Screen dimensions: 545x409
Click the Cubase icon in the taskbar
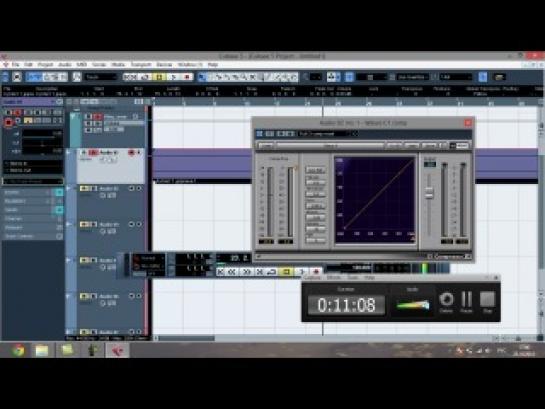[x=117, y=350]
